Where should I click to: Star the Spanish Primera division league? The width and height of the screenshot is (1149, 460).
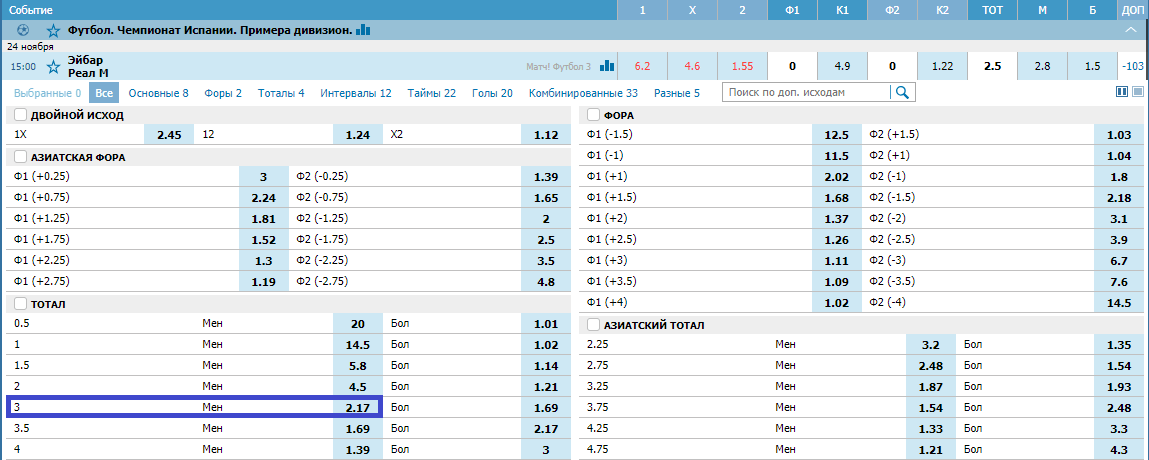pyautogui.click(x=53, y=30)
